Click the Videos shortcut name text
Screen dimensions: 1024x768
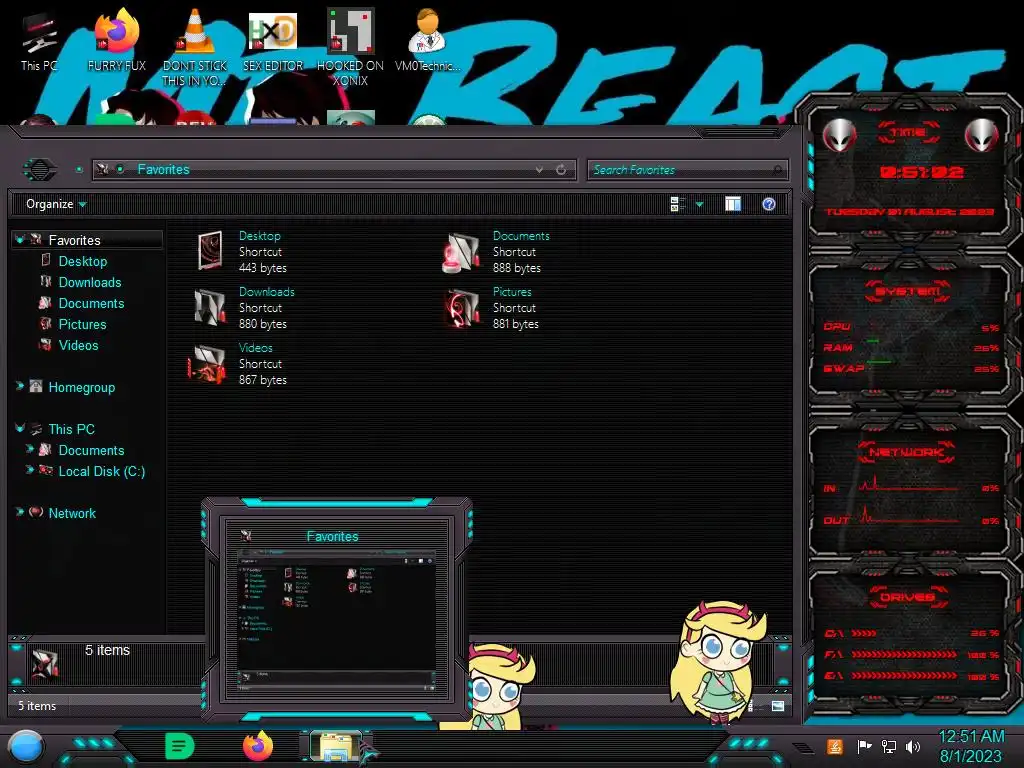255,348
